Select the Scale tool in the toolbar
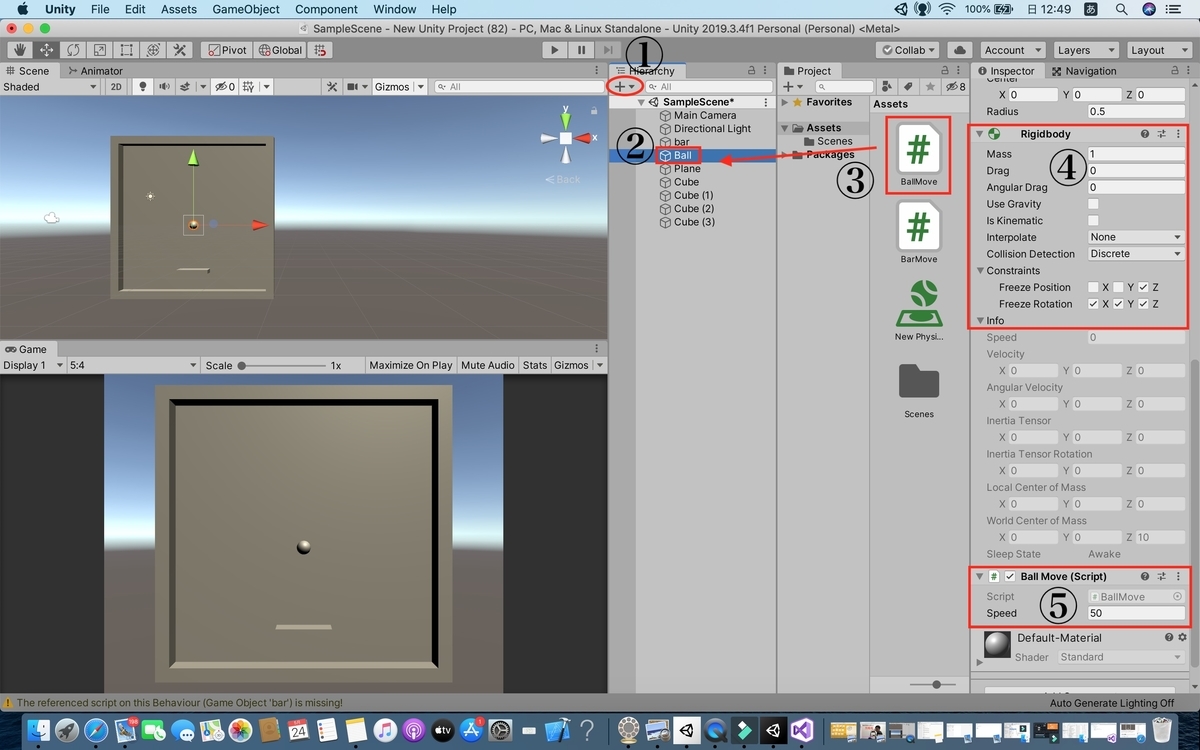 pyautogui.click(x=100, y=50)
